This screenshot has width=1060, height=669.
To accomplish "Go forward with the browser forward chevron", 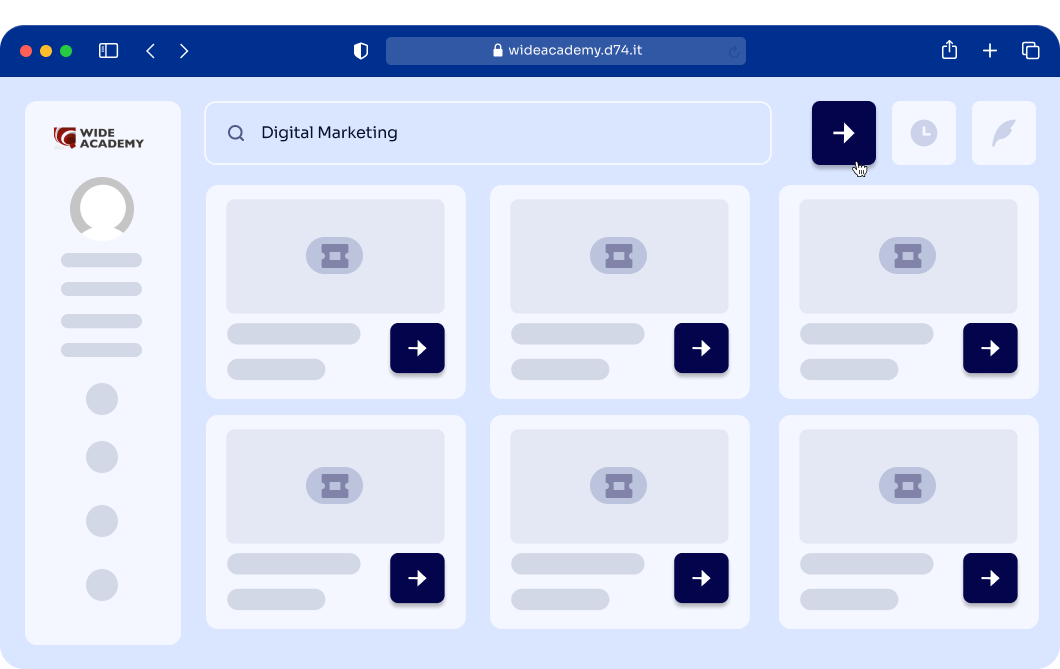I will click(x=184, y=51).
